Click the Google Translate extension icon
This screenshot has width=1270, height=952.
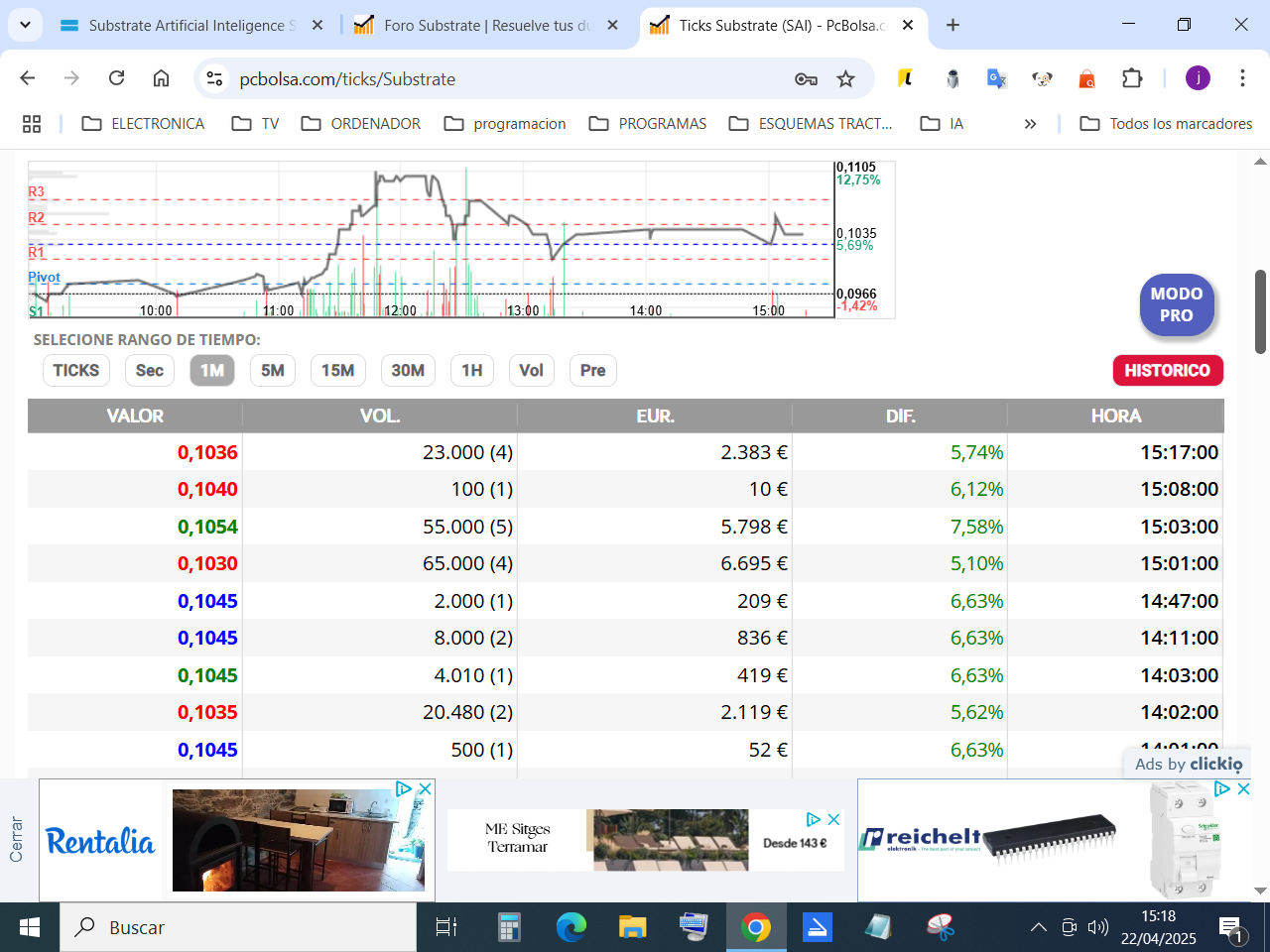click(x=997, y=78)
